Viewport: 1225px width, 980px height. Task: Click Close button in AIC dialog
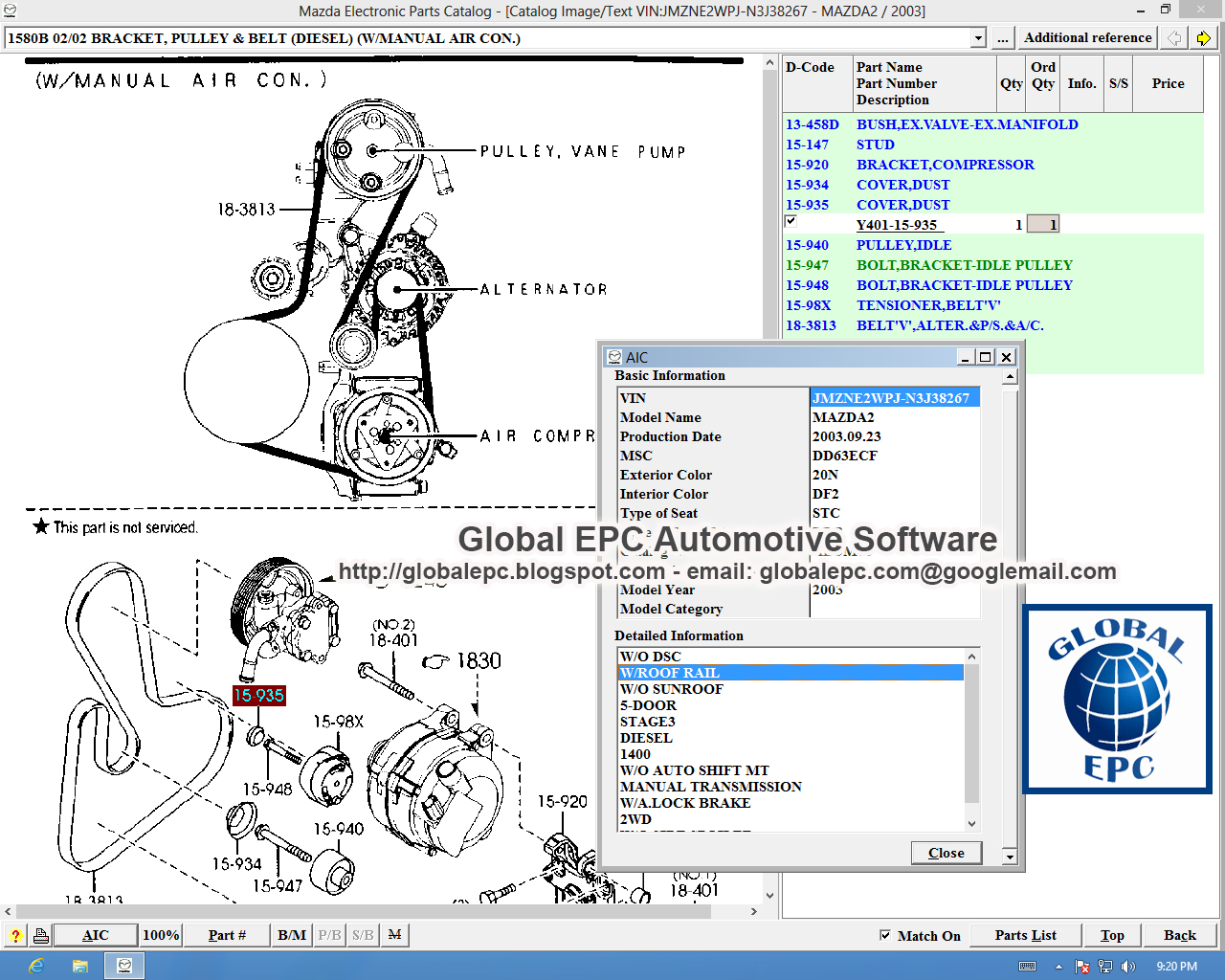(947, 853)
